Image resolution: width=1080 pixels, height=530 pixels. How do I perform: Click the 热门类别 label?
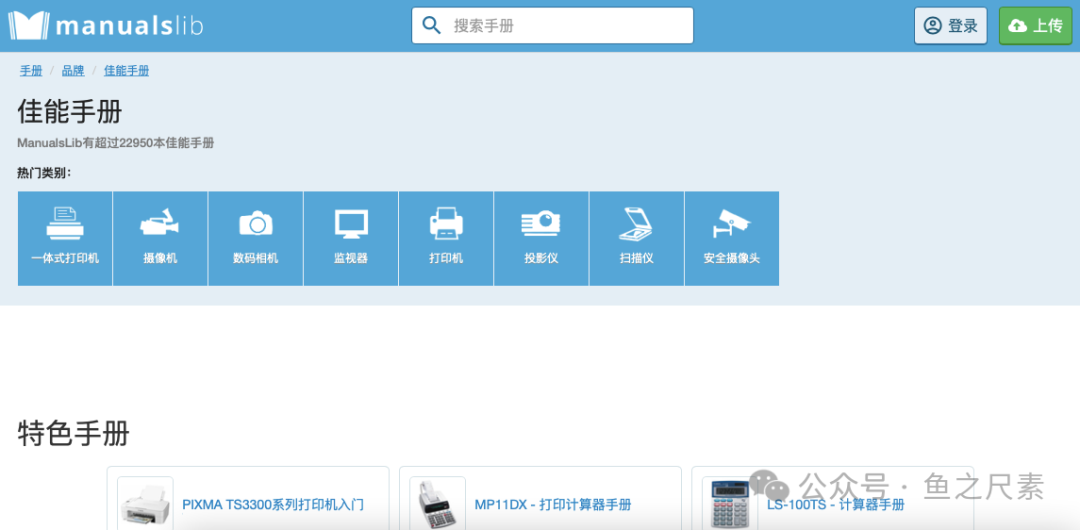pos(44,172)
